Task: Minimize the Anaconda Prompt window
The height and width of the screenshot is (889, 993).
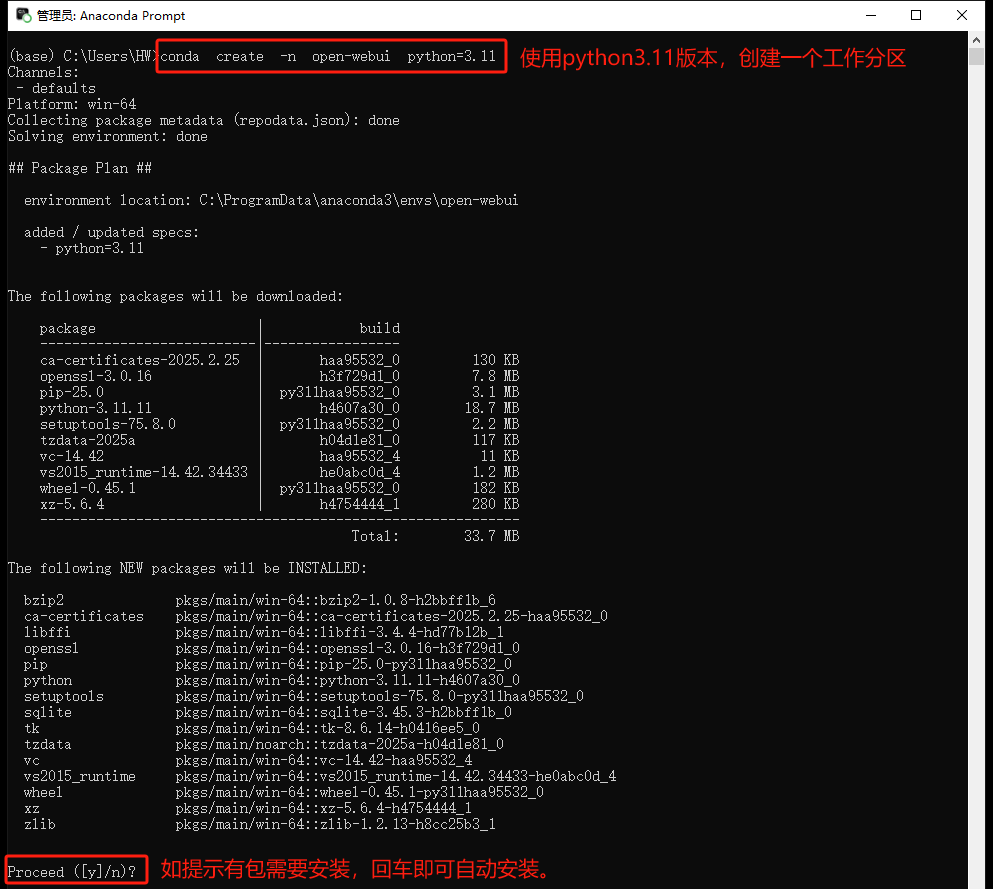Action: click(x=871, y=15)
